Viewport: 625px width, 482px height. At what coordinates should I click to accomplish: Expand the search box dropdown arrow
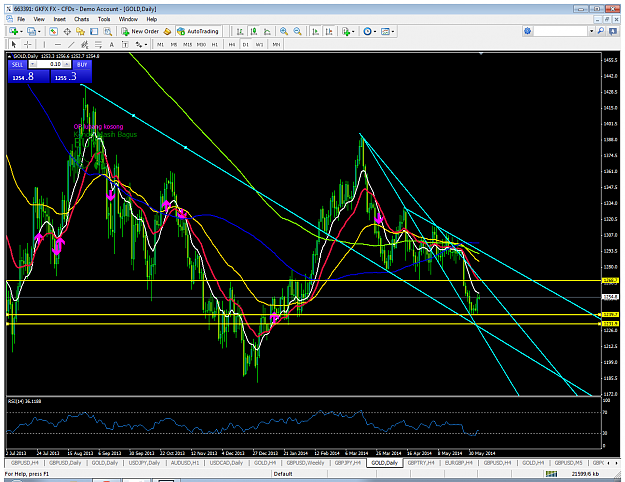[592, 31]
